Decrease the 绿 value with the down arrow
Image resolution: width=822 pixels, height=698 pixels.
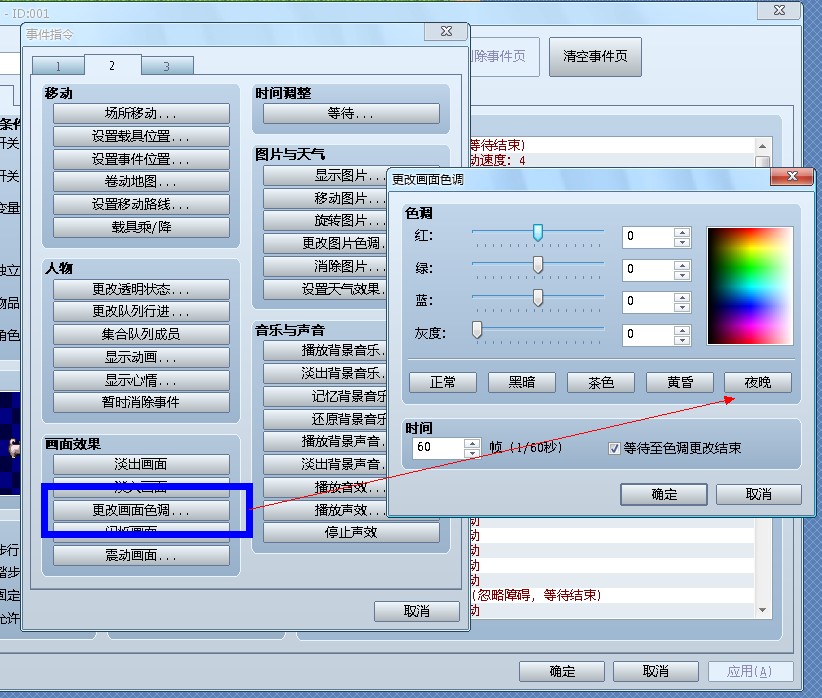(682, 275)
